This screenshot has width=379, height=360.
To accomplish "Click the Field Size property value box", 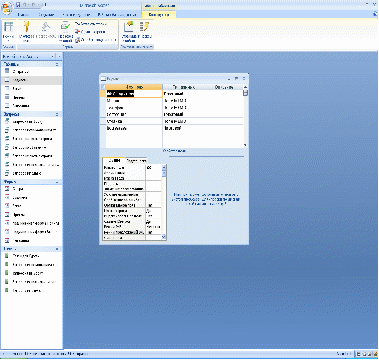I will [x=154, y=168].
